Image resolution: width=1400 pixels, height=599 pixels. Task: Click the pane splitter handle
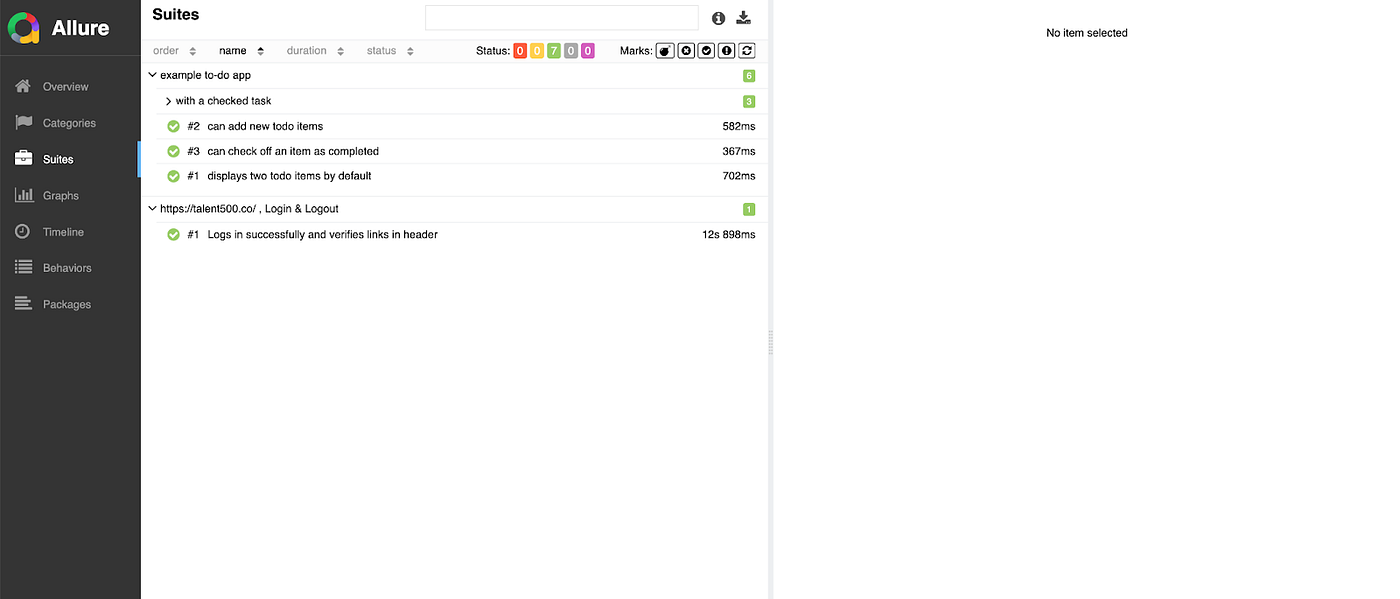tap(771, 343)
